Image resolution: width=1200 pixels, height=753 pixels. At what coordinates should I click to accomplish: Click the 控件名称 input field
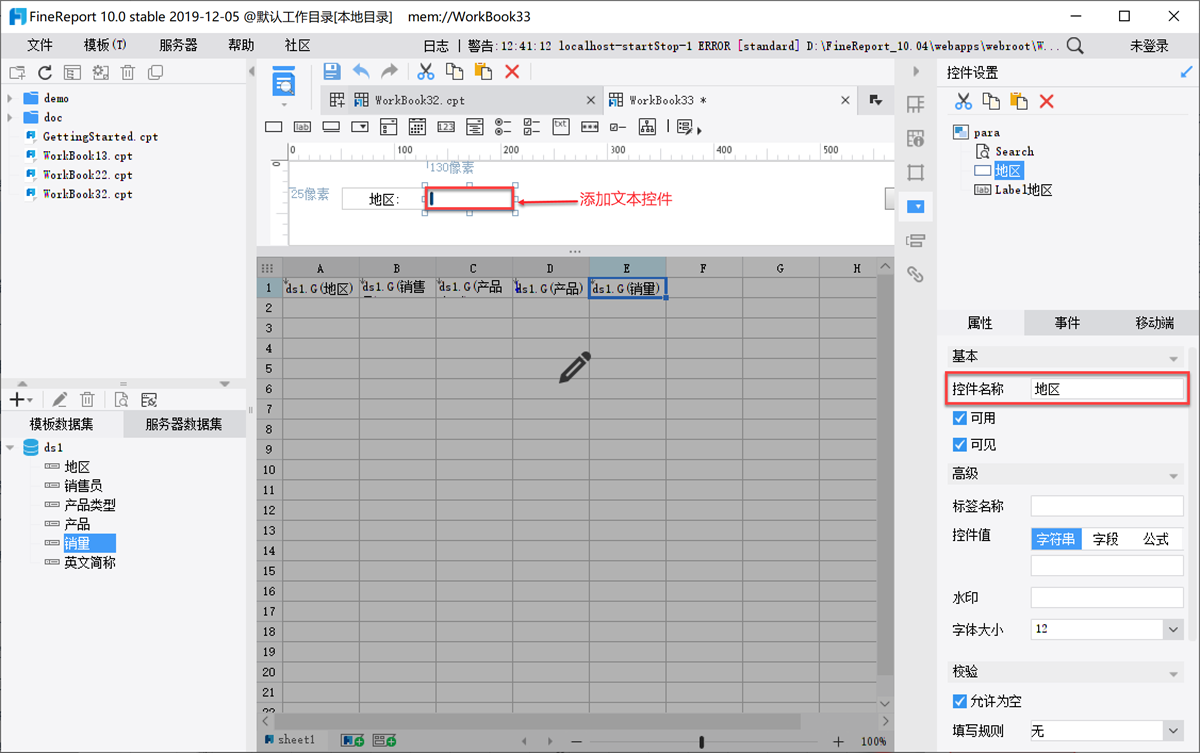point(1106,389)
